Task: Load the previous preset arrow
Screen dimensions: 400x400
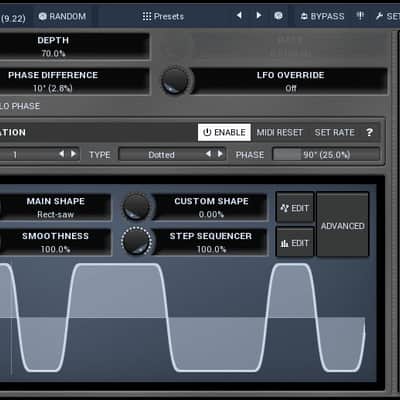Action: pos(239,15)
